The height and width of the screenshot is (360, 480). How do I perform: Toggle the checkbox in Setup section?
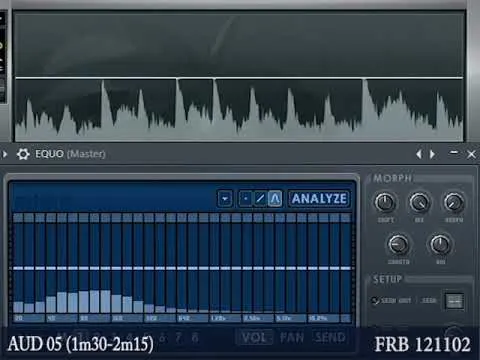pos(375,301)
